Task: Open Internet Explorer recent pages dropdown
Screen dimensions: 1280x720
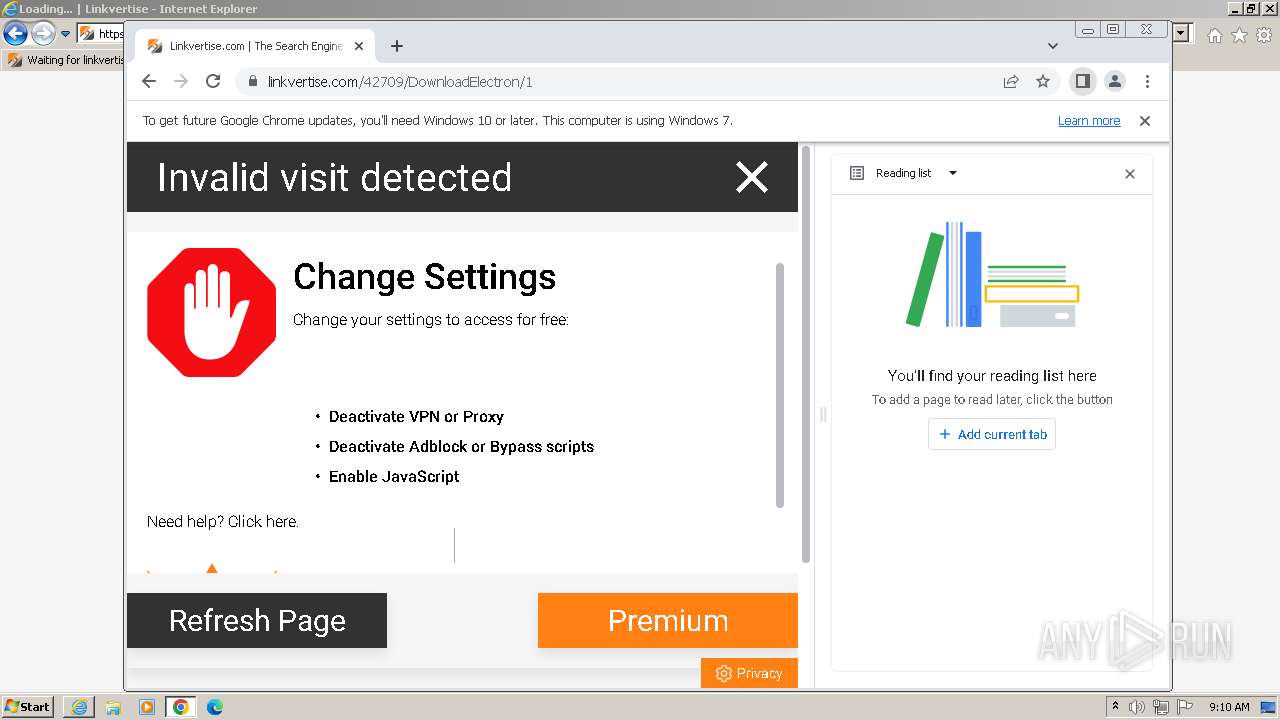Action: [66, 34]
